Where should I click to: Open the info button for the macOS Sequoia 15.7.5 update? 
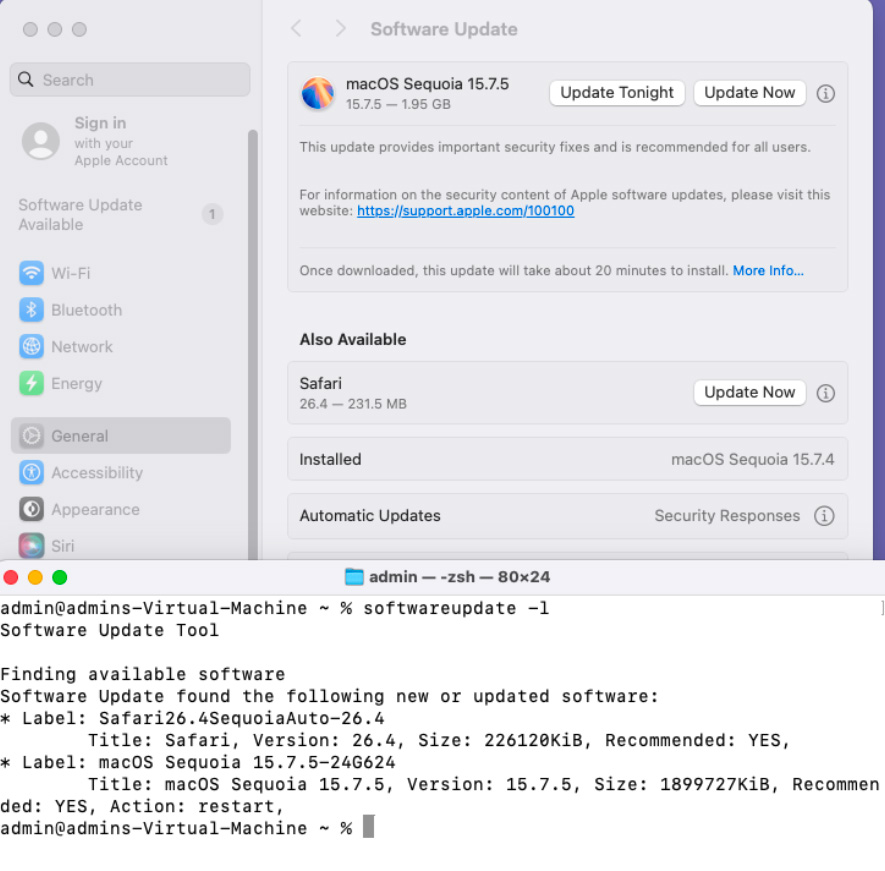(825, 94)
